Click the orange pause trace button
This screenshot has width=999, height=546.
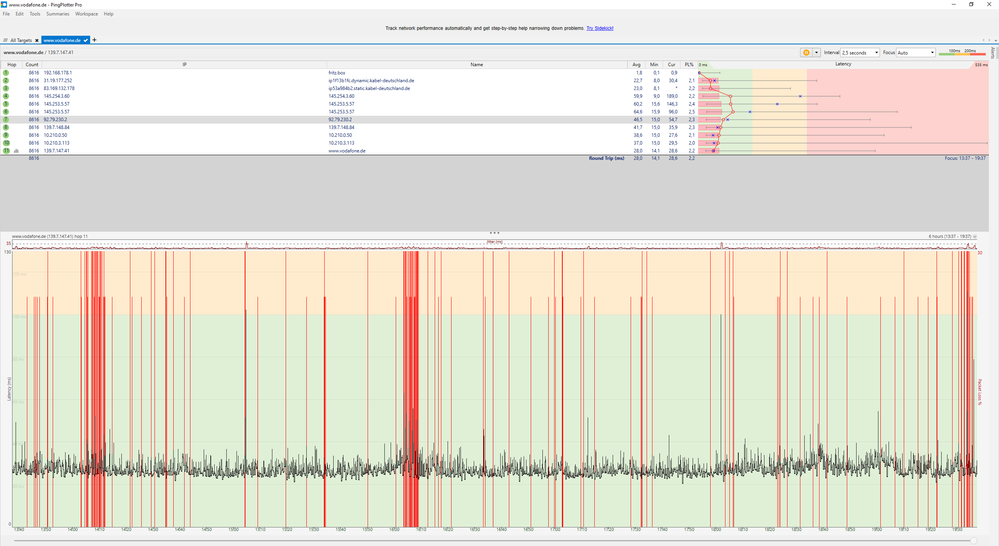coord(806,52)
